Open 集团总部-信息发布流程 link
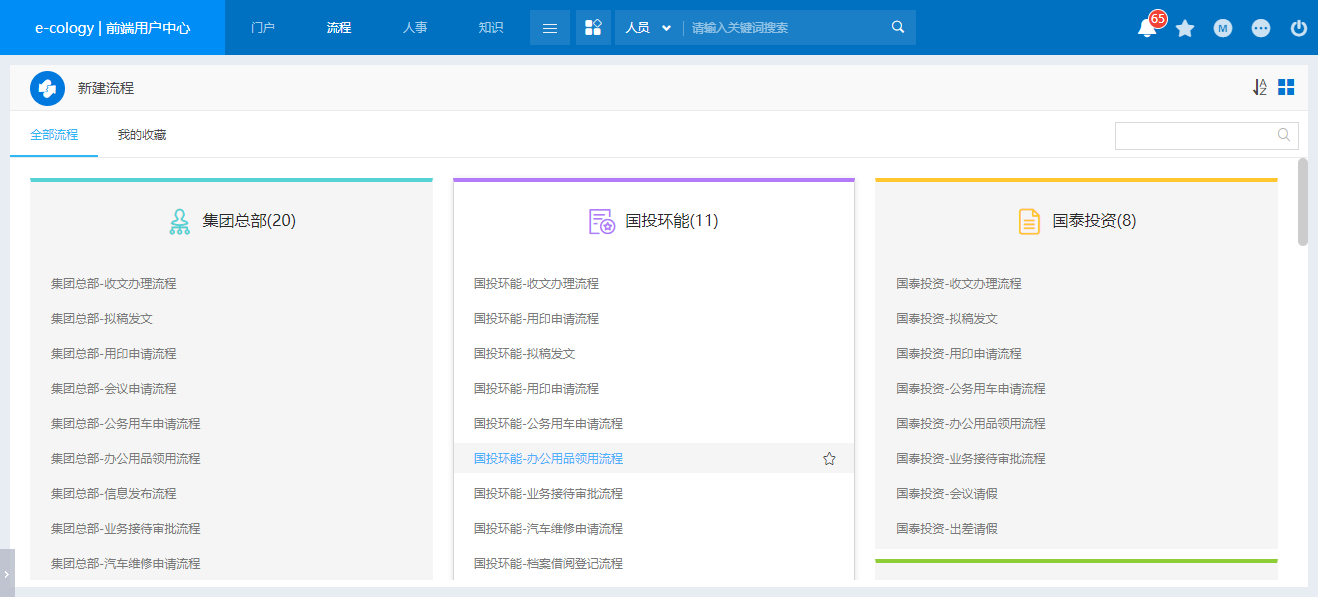 pos(113,494)
